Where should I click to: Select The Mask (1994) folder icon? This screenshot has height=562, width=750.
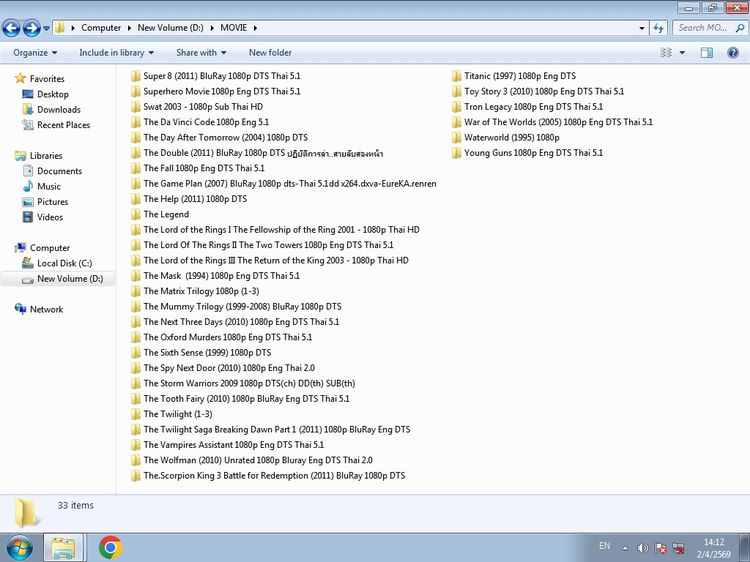coord(135,275)
